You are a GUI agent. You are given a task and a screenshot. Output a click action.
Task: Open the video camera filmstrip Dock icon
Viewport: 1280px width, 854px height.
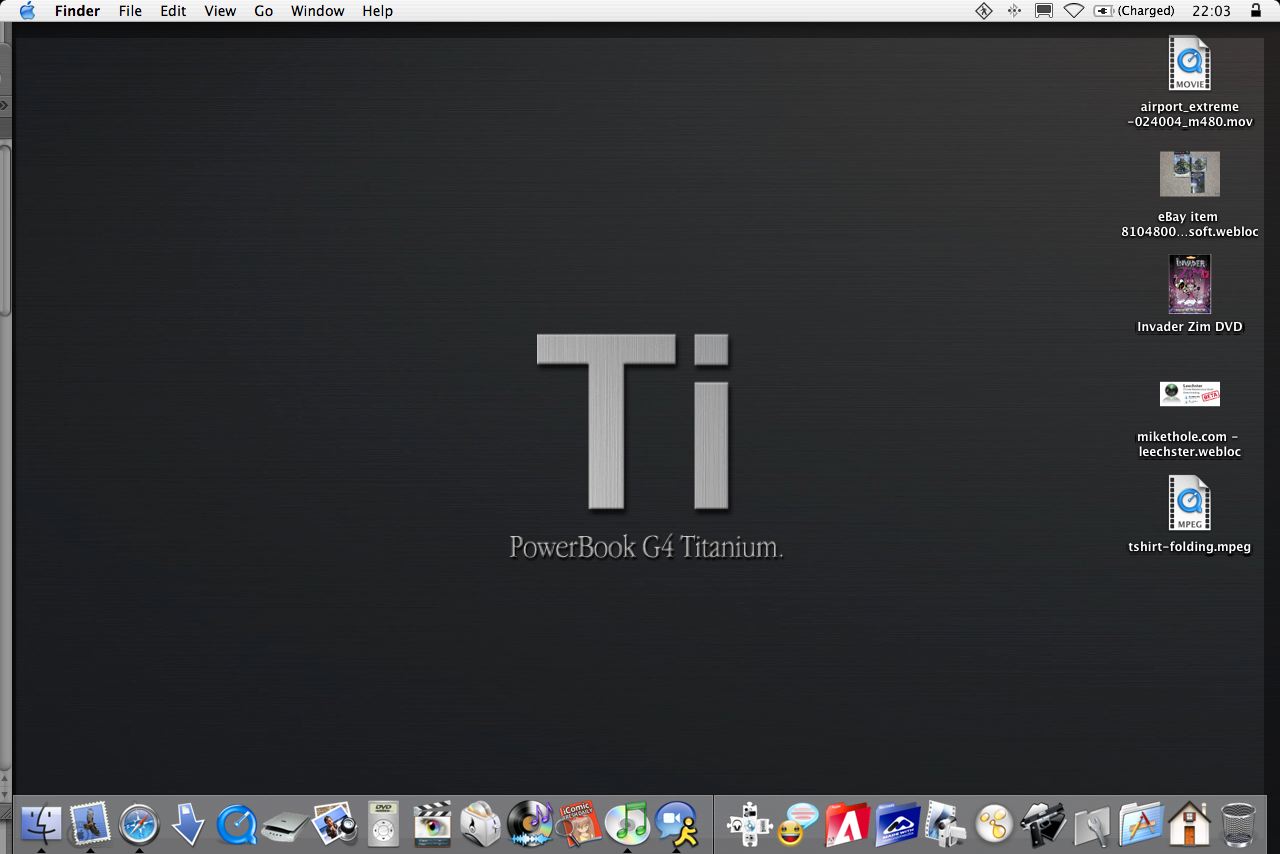(x=945, y=825)
